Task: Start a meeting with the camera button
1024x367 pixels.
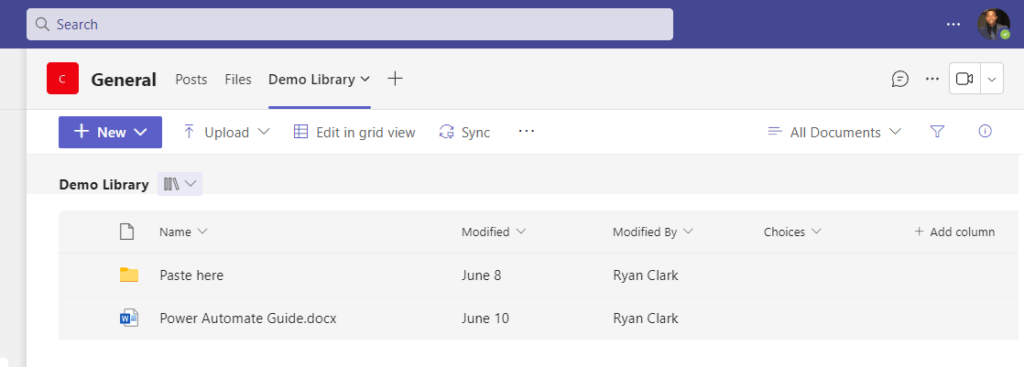Action: pos(965,79)
